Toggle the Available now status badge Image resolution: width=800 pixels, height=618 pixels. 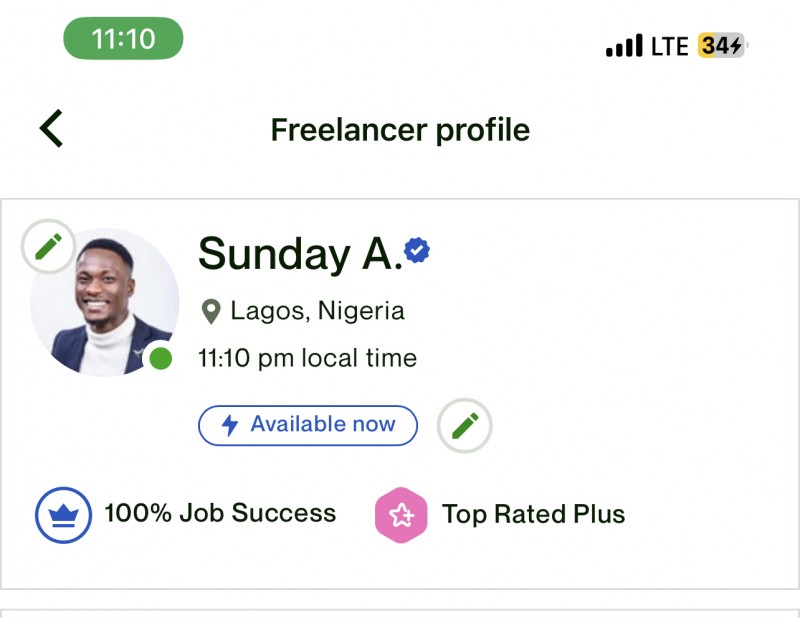tap(307, 425)
